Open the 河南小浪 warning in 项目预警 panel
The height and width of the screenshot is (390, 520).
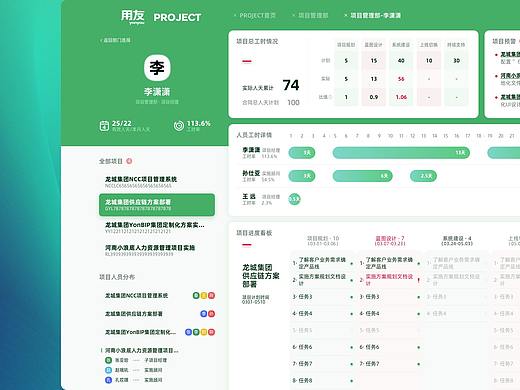508,79
